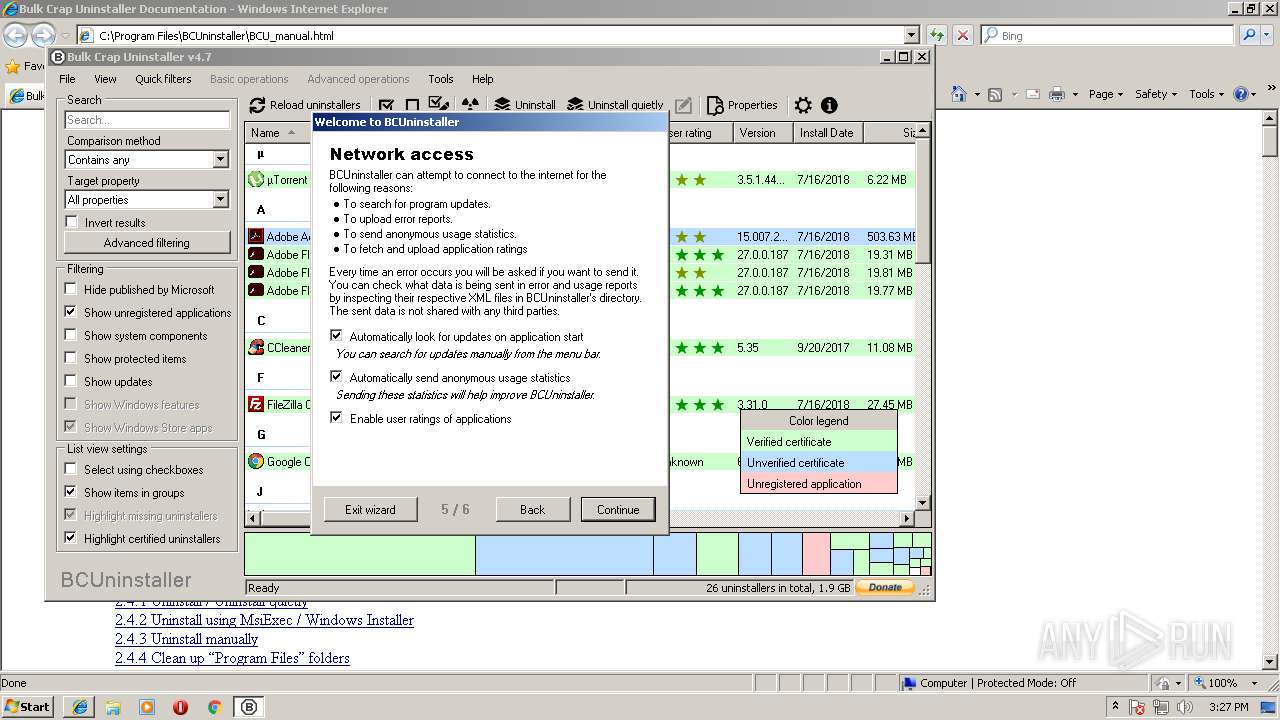The height and width of the screenshot is (720, 1280).
Task: Click the Uninstall quietly toolbar button
Action: click(x=615, y=105)
